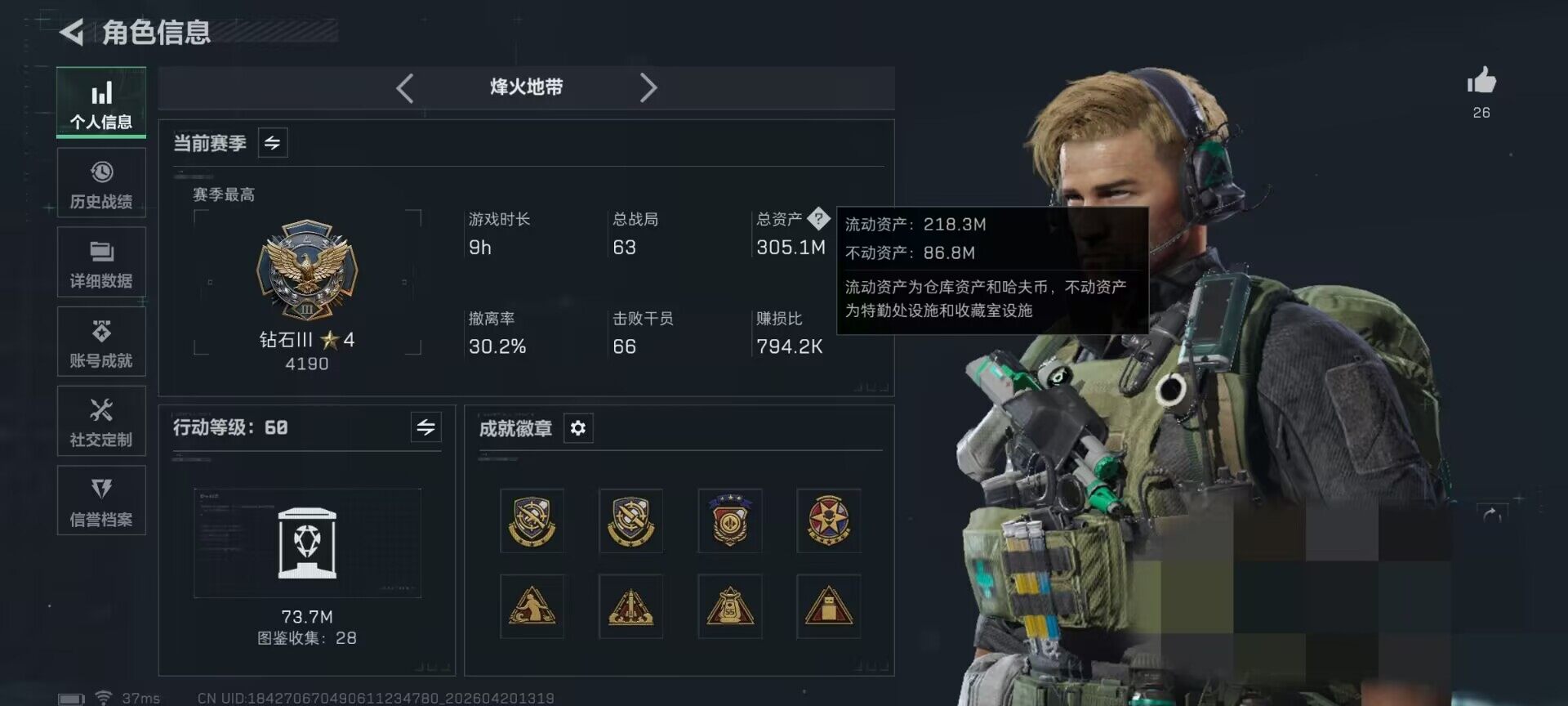1568x706 pixels.
Task: Select 详细数据 in the sidebar
Action: (x=101, y=262)
